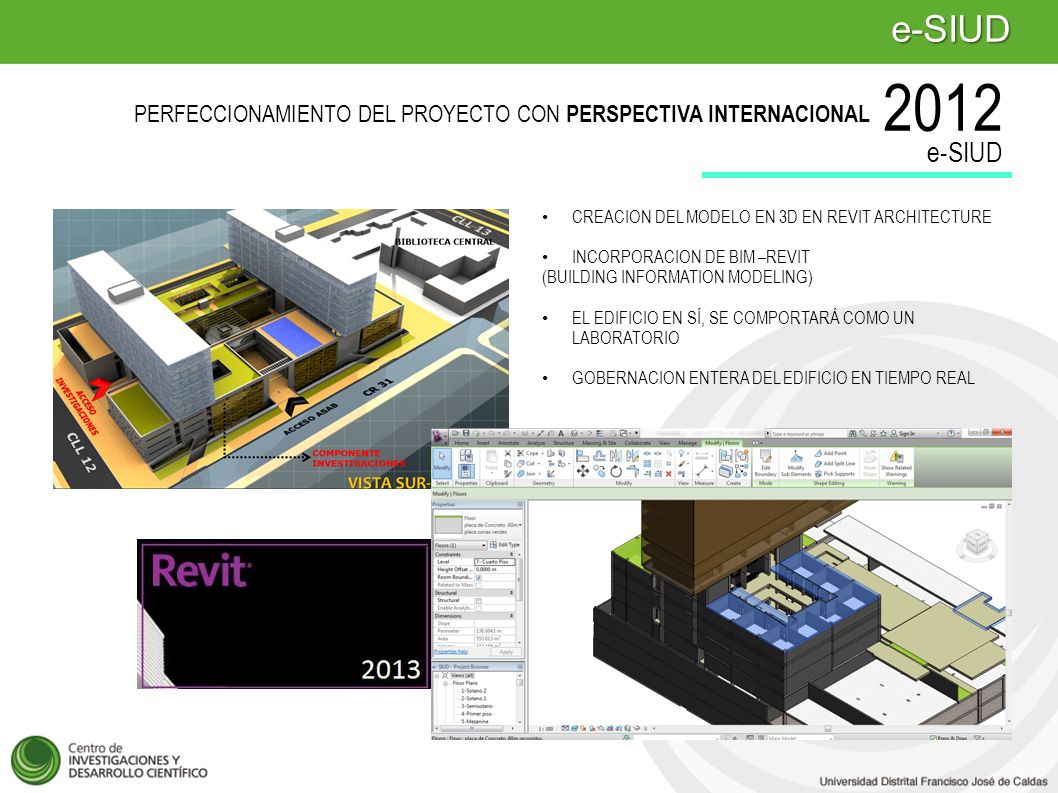Click the floor type preview swatch
The height and width of the screenshot is (793, 1058).
tap(449, 524)
